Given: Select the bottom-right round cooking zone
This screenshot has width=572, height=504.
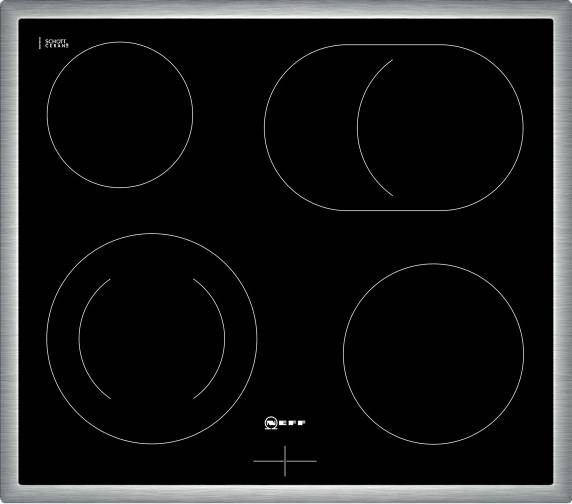Looking at the screenshot, I should click(x=433, y=354).
